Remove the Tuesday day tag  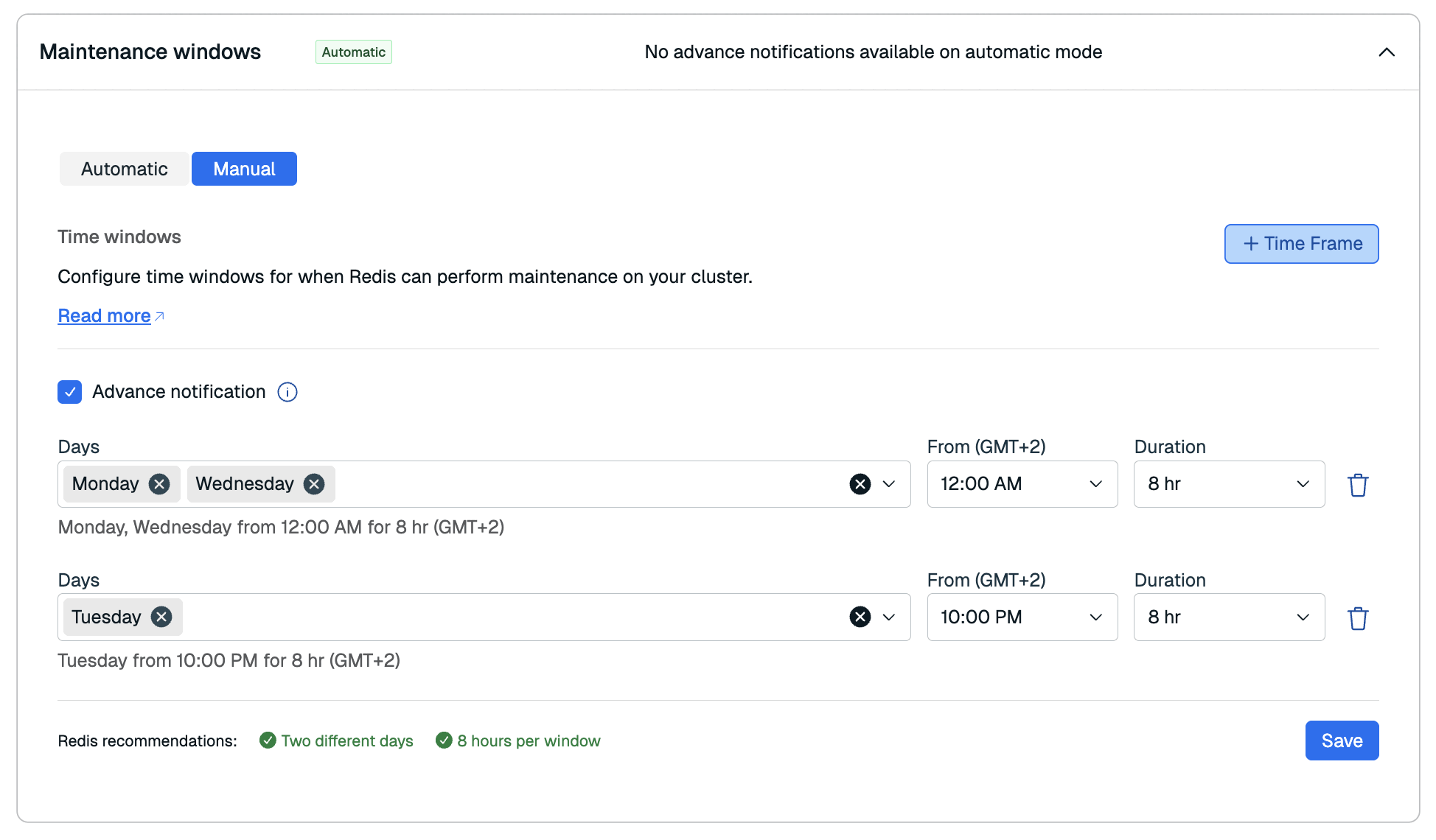point(161,617)
